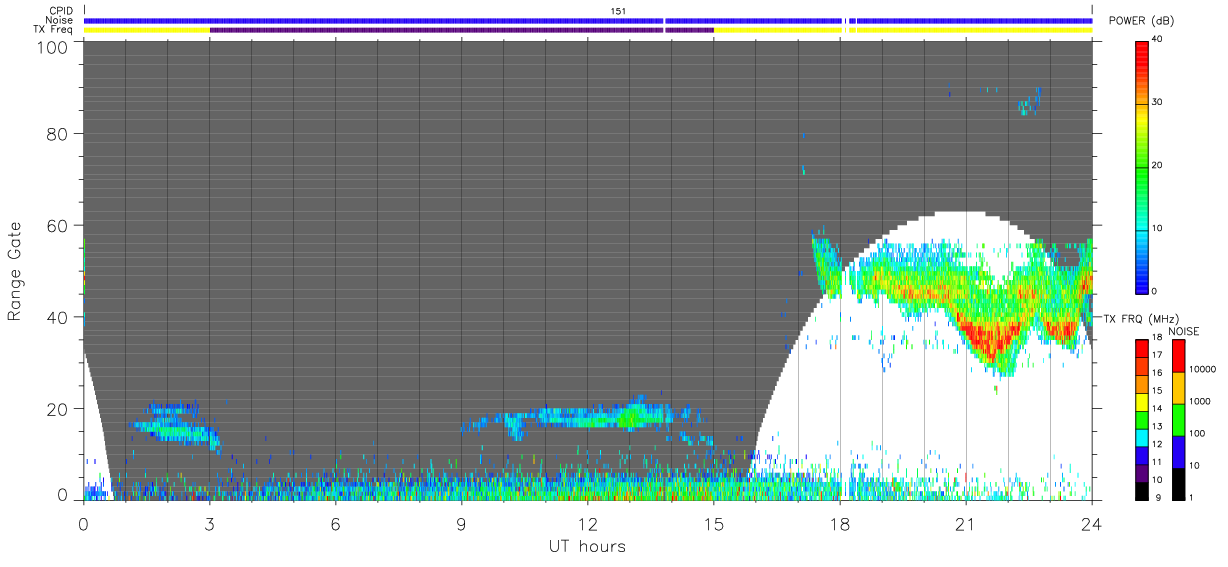This screenshot has height=567, width=1228.
Task: Click the small echo cluster near gate 87 at 22.5 UT
Action: click(x=1030, y=102)
